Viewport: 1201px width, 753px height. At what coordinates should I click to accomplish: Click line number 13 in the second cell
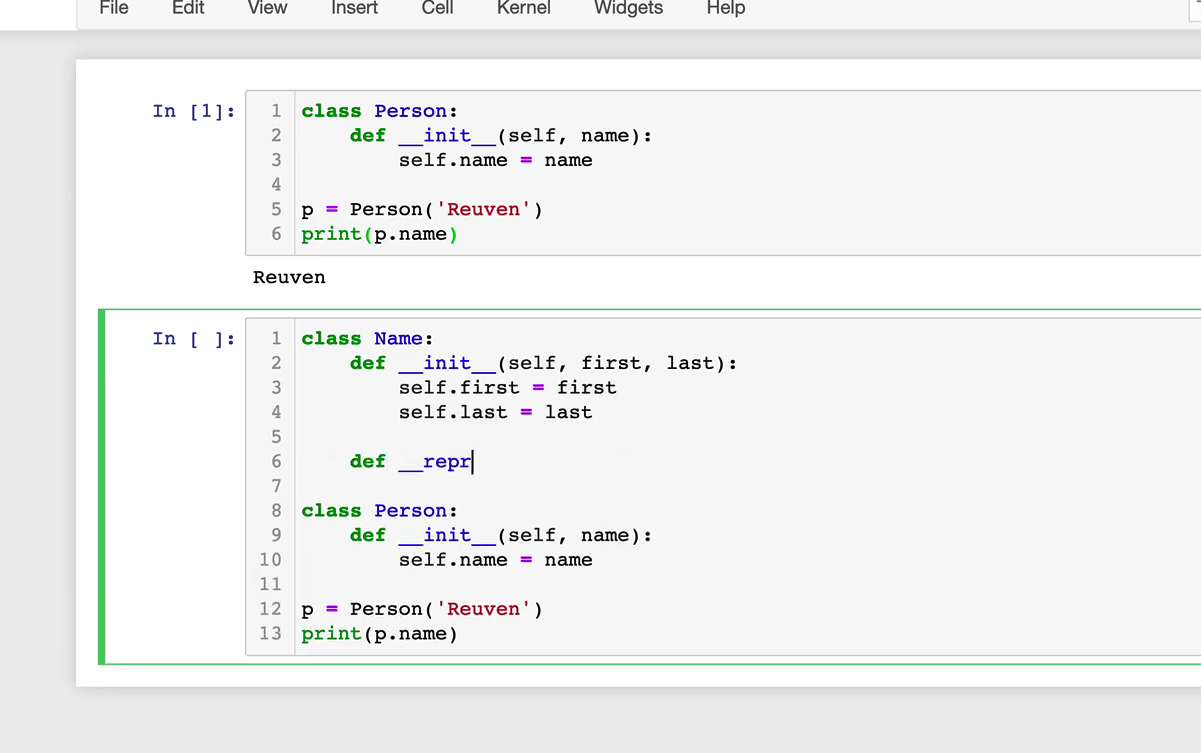coord(269,633)
